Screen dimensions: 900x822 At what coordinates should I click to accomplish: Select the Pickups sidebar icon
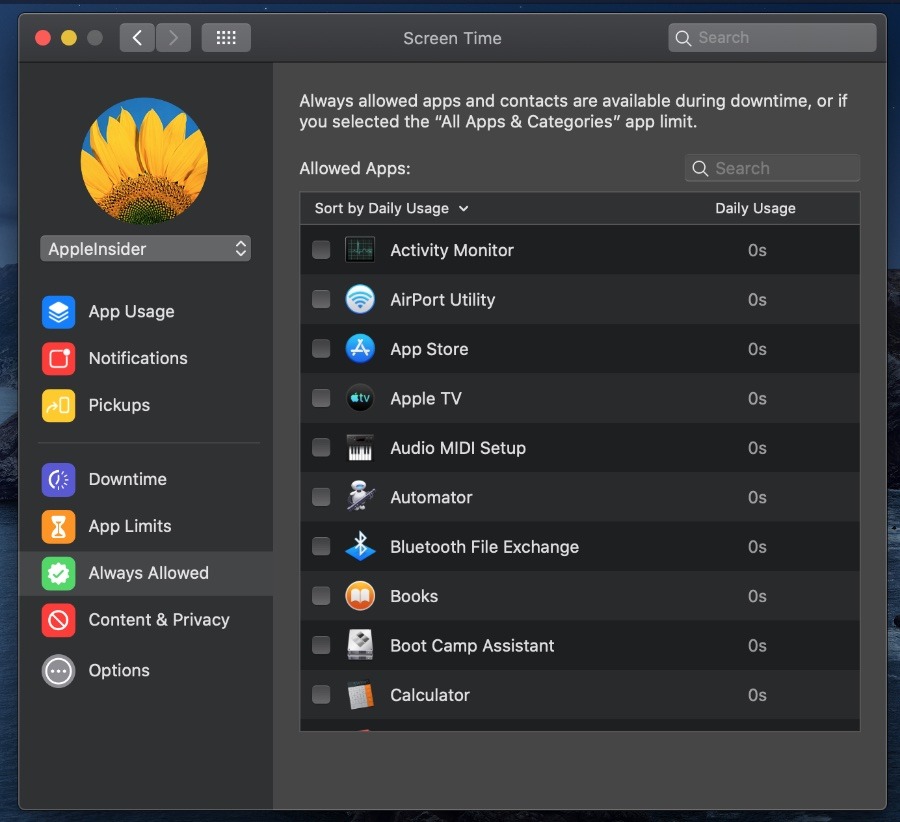pyautogui.click(x=59, y=405)
